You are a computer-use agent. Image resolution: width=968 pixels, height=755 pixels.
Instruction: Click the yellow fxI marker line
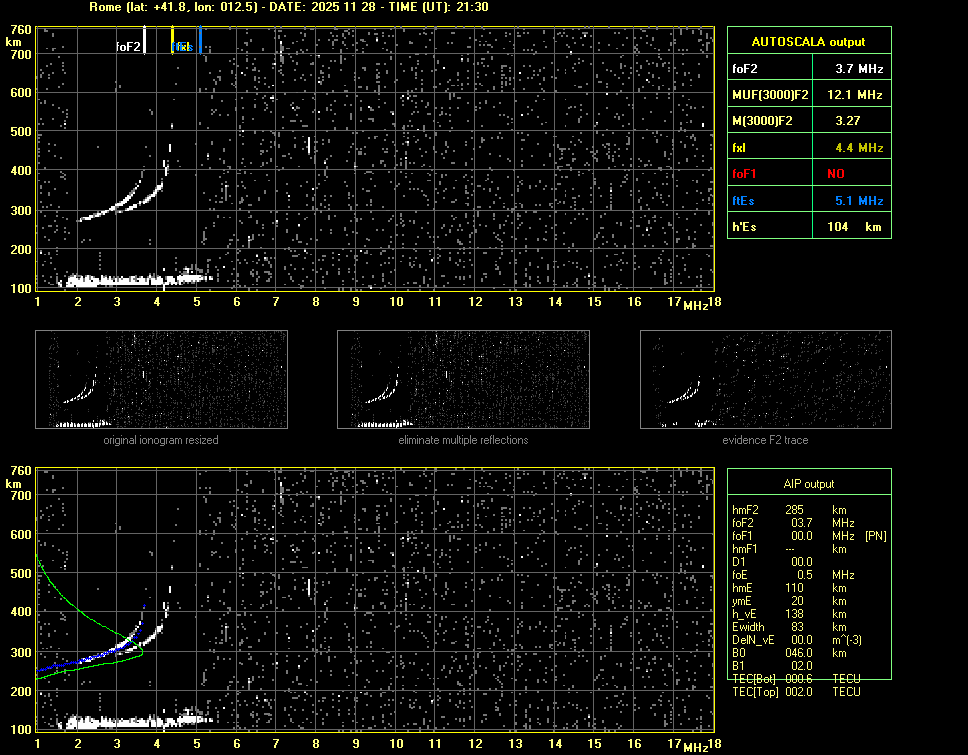(x=173, y=40)
